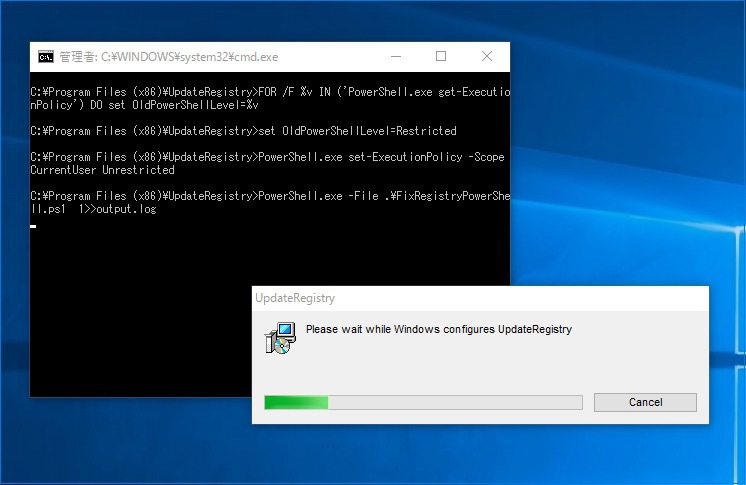Click the command prompt window title text

(169, 57)
